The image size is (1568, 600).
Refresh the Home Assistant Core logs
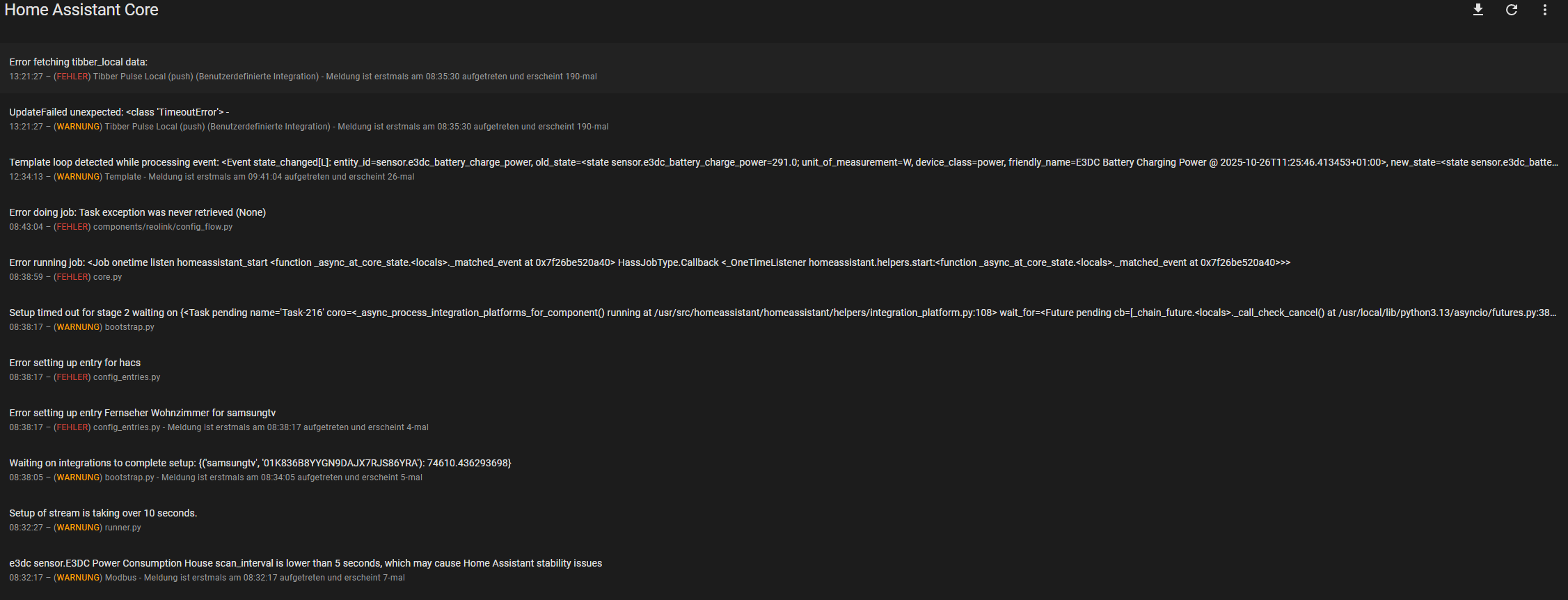1512,10
